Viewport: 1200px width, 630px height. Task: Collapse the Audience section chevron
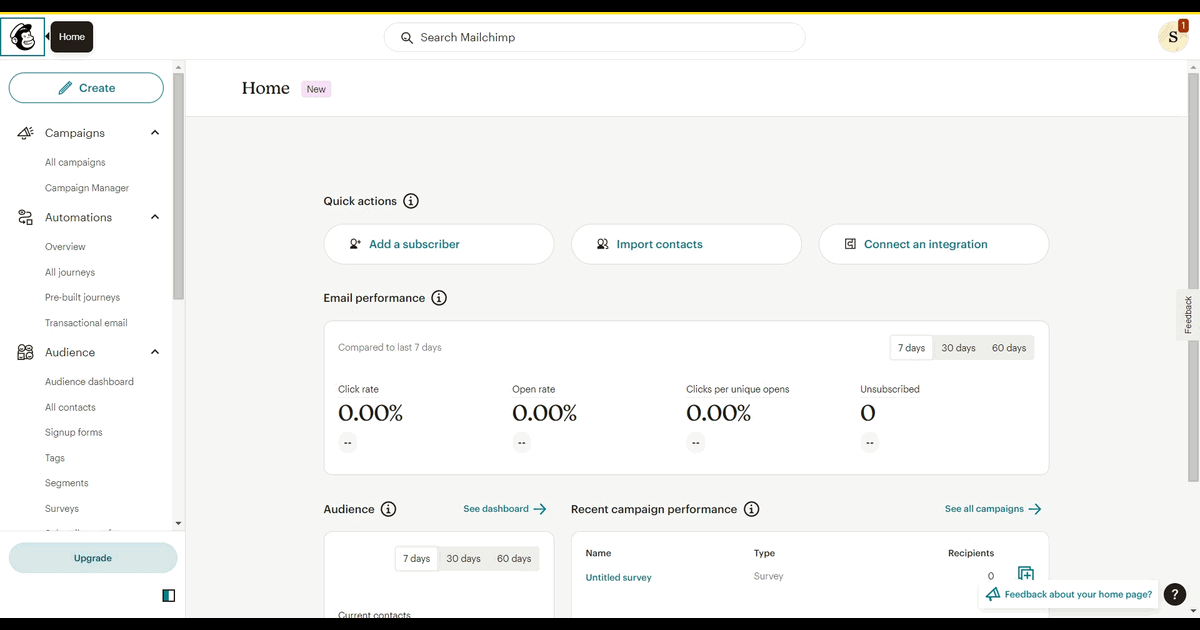(155, 352)
